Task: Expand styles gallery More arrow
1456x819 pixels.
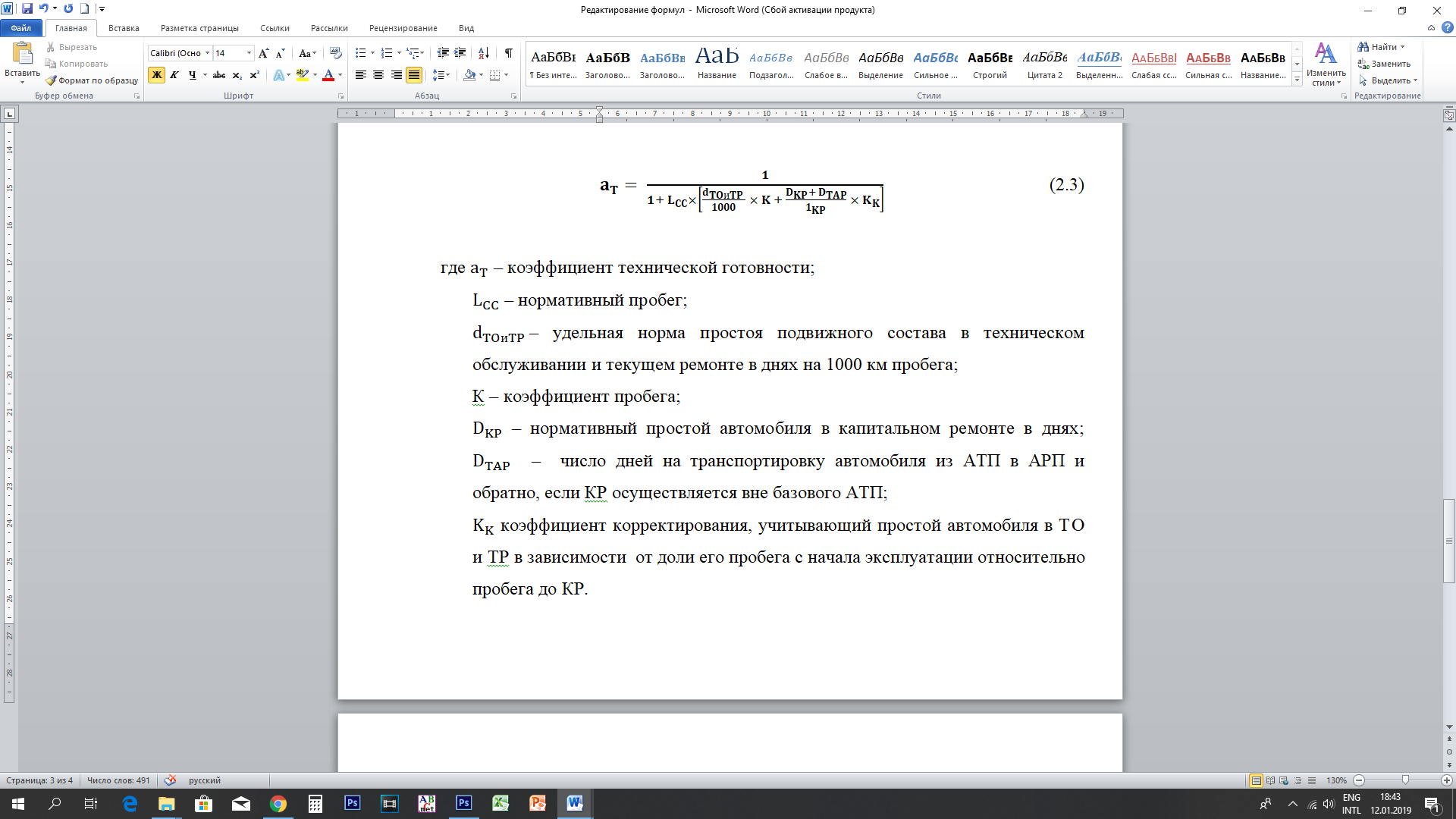Action: tap(1298, 80)
